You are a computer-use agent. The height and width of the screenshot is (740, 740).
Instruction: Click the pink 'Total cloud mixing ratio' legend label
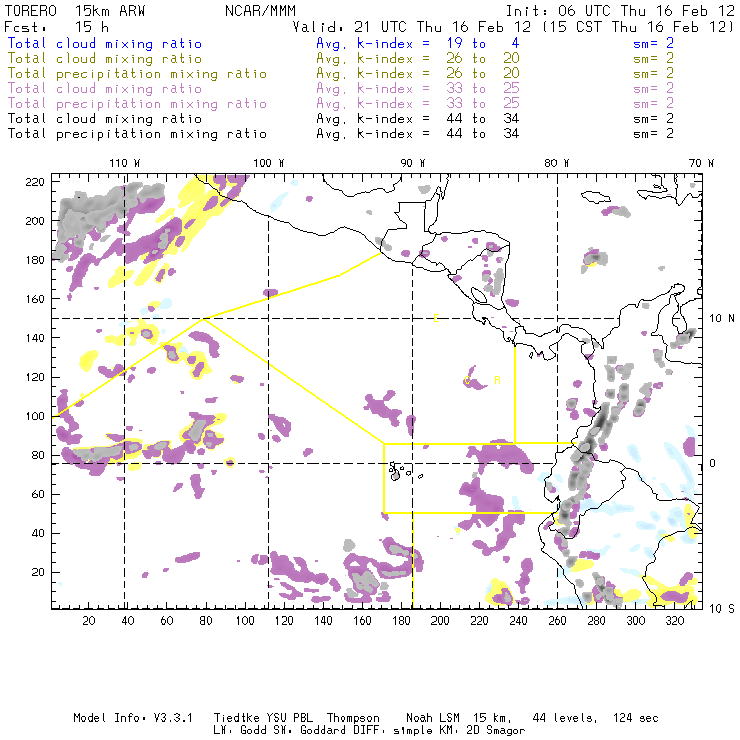coord(105,89)
